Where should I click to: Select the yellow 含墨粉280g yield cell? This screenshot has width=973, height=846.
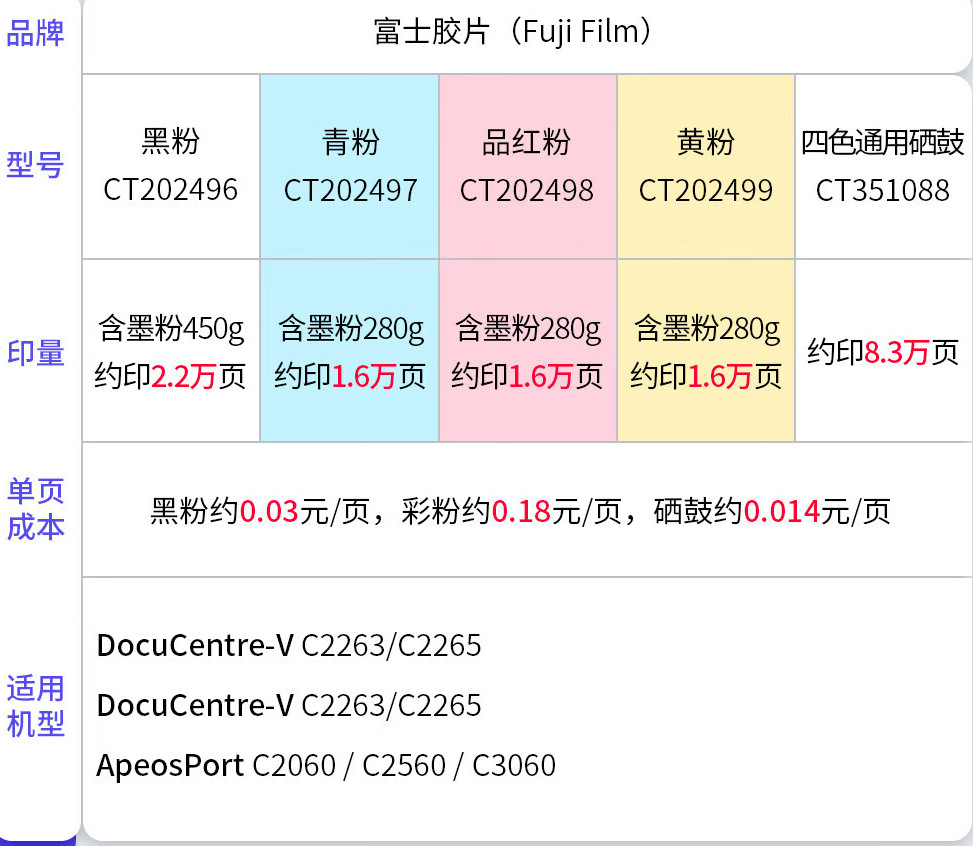pos(706,352)
